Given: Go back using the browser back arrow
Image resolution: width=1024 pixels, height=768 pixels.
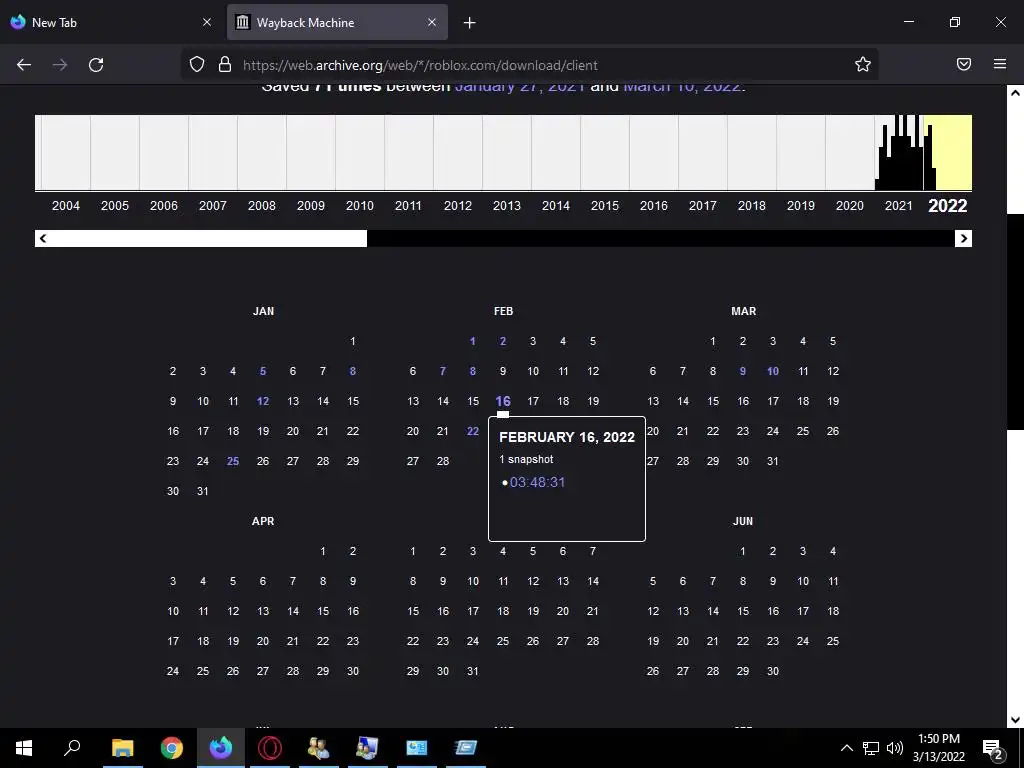Looking at the screenshot, I should (24, 65).
